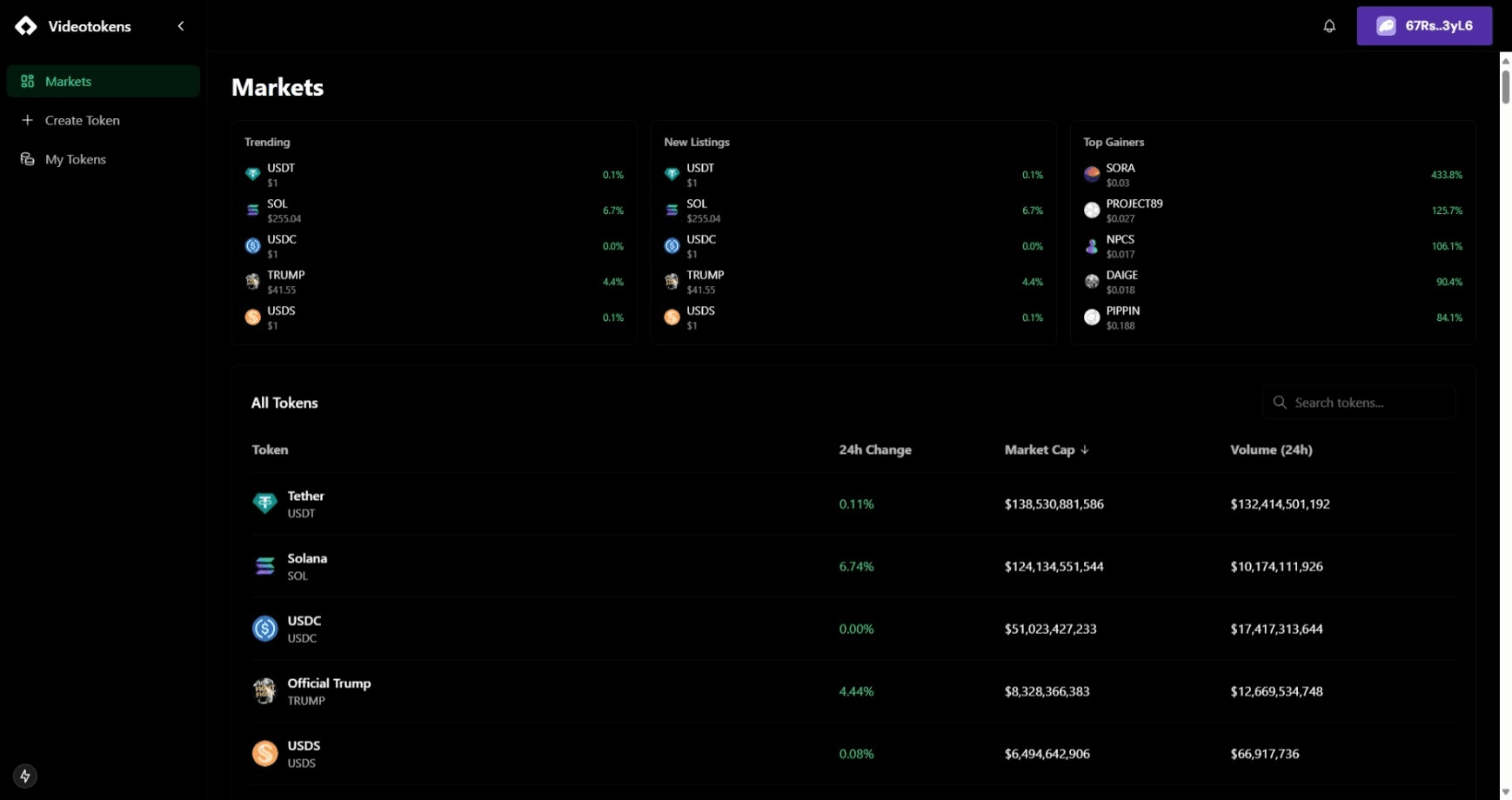Click Solana logo in All Tokens table

(x=264, y=566)
